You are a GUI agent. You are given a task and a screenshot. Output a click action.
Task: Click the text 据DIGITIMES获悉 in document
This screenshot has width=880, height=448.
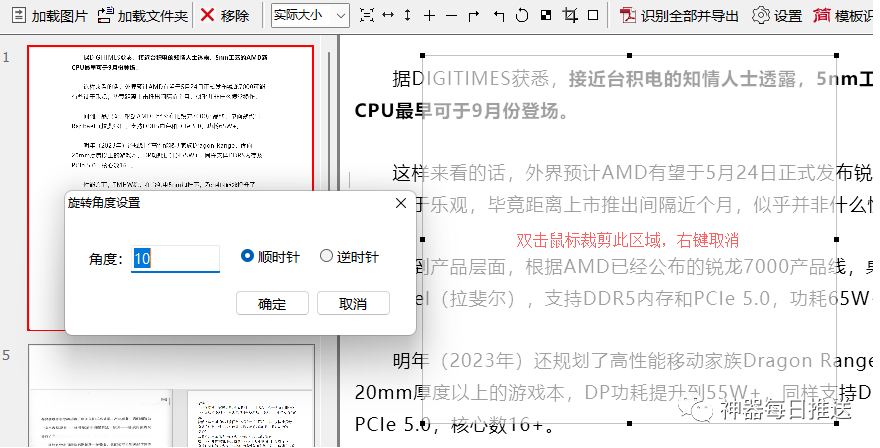[470, 79]
